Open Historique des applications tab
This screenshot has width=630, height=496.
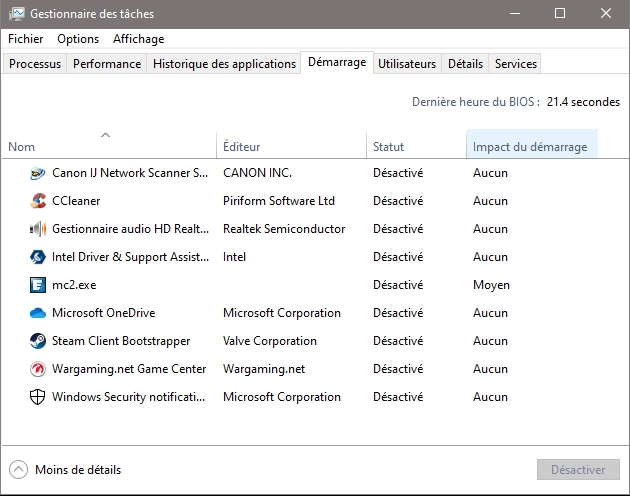[224, 64]
